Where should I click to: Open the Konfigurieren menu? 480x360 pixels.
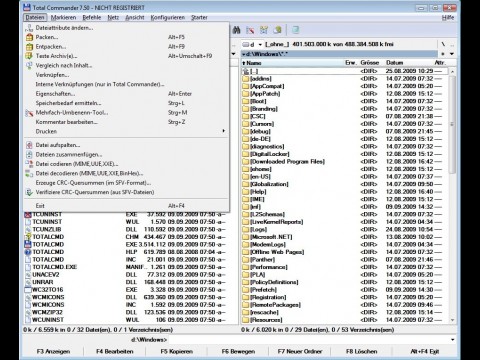tap(167, 17)
